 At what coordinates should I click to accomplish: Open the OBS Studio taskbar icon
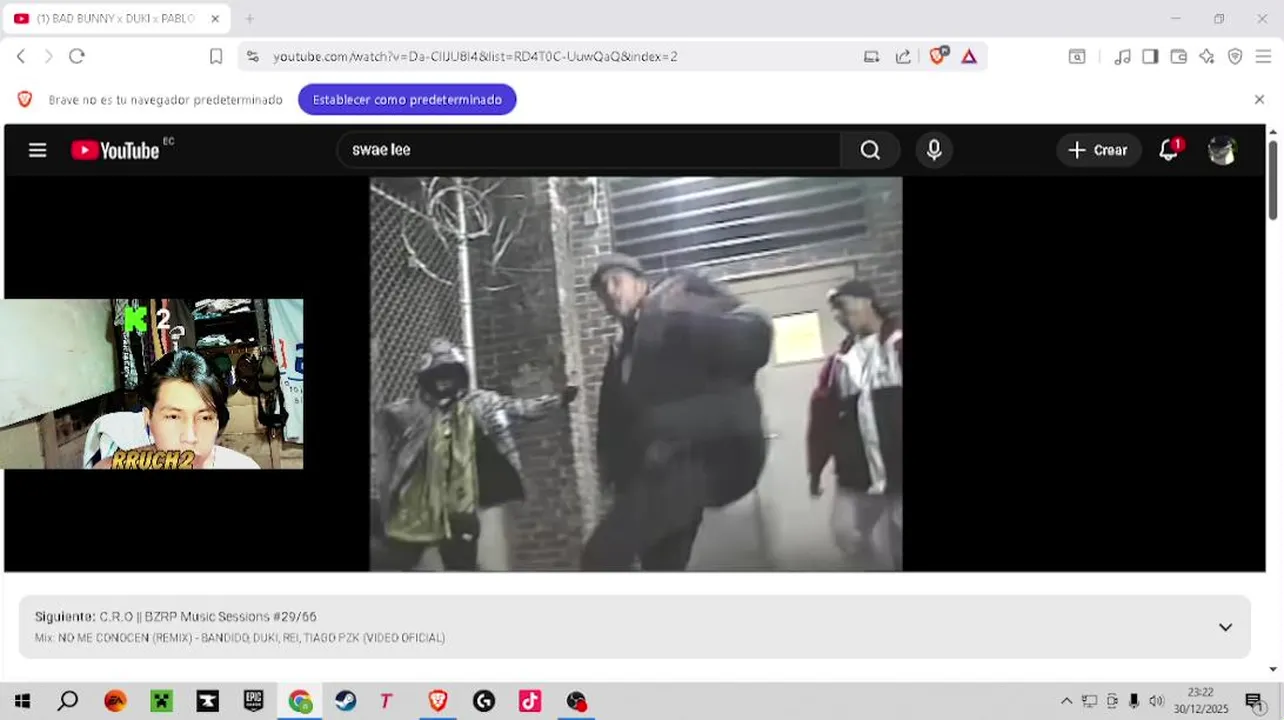point(576,701)
